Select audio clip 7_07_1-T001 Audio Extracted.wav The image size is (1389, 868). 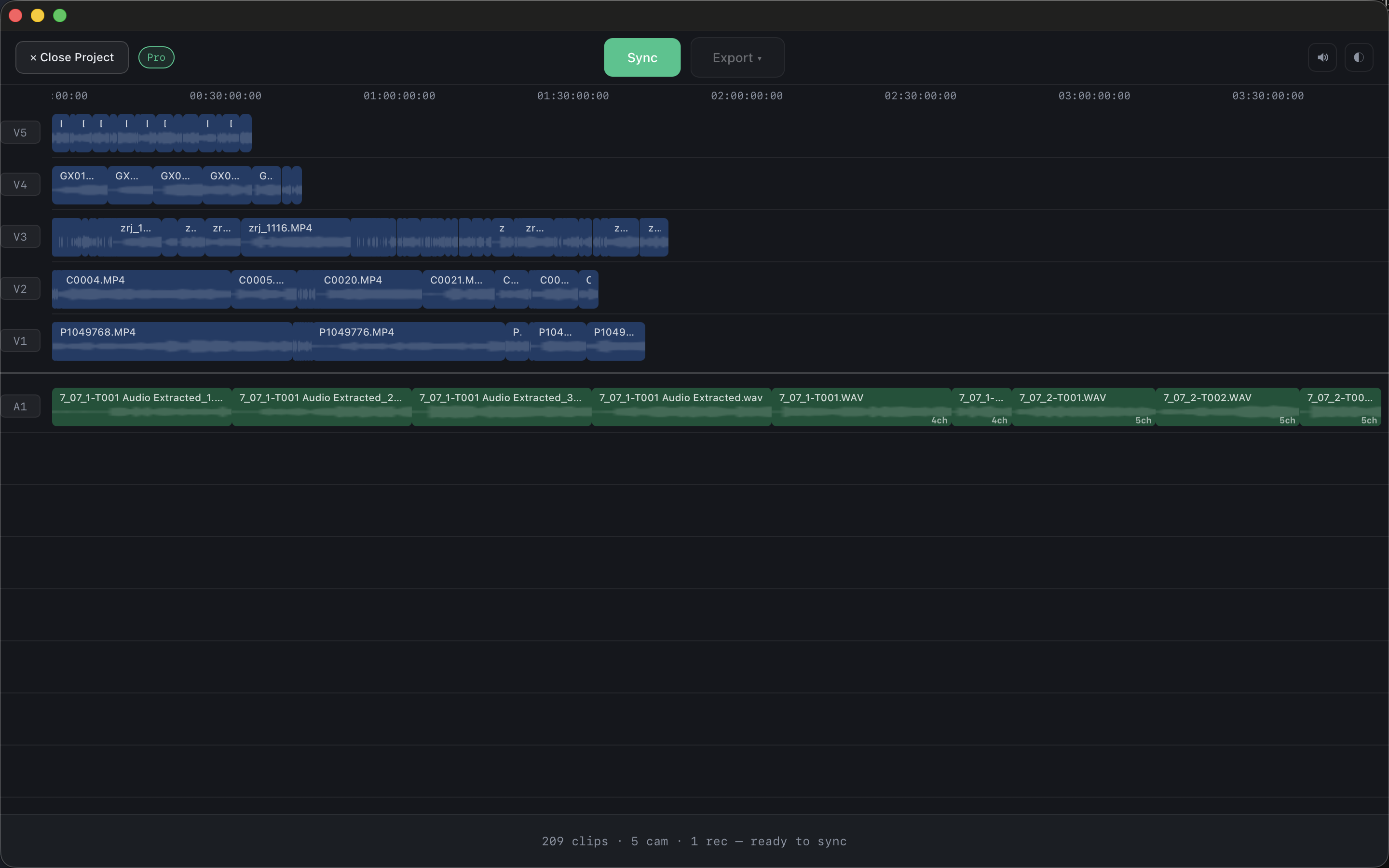[x=682, y=407]
